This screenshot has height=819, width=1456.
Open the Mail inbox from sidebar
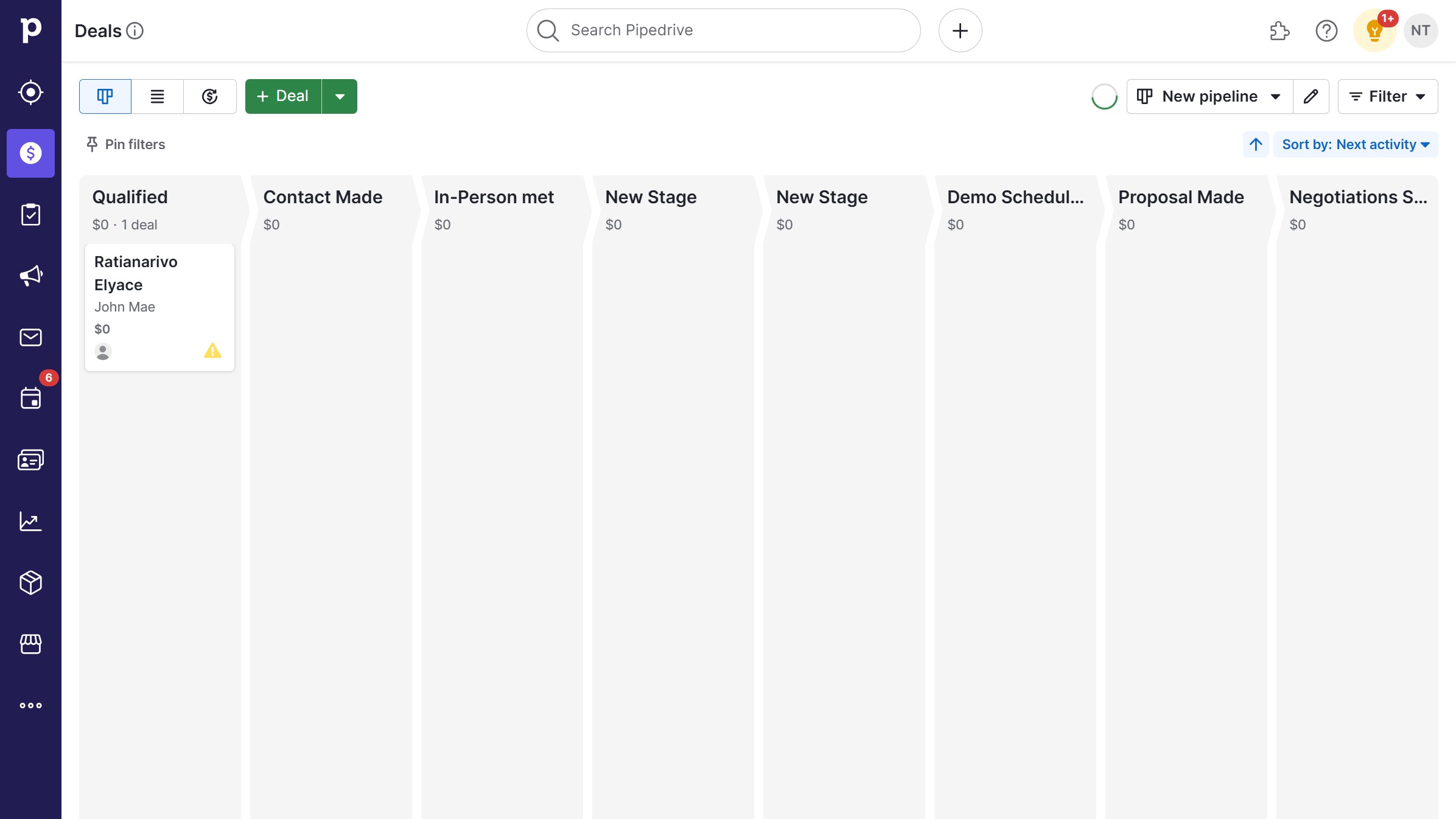tap(30, 337)
